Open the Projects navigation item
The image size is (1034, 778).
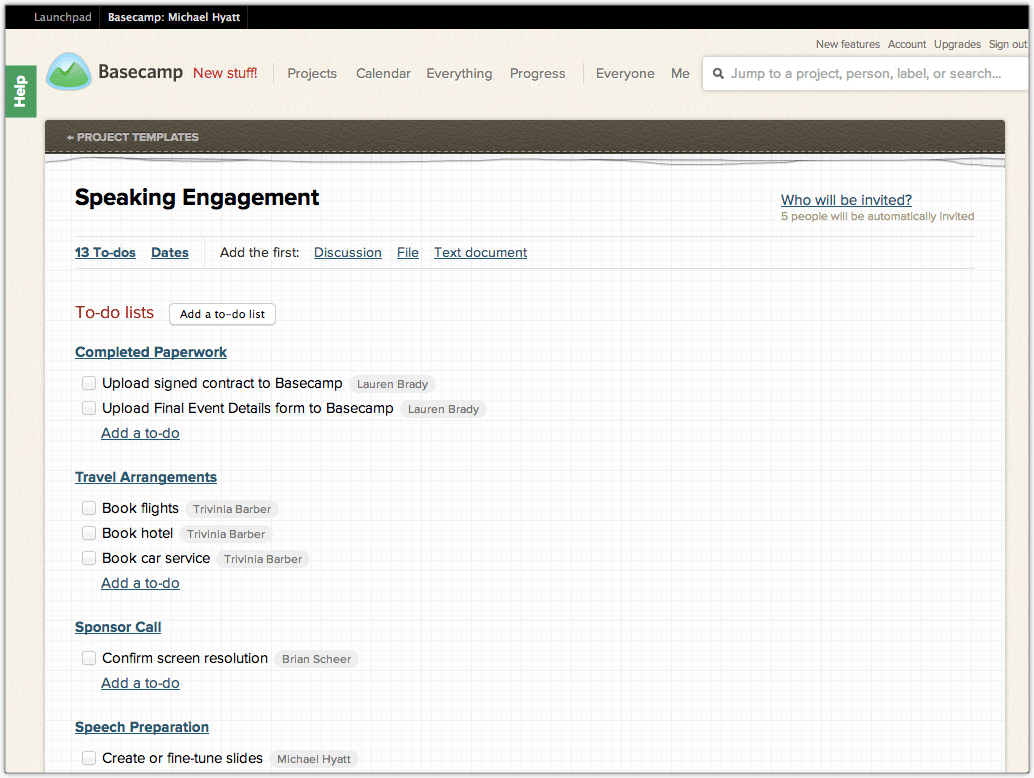click(312, 73)
